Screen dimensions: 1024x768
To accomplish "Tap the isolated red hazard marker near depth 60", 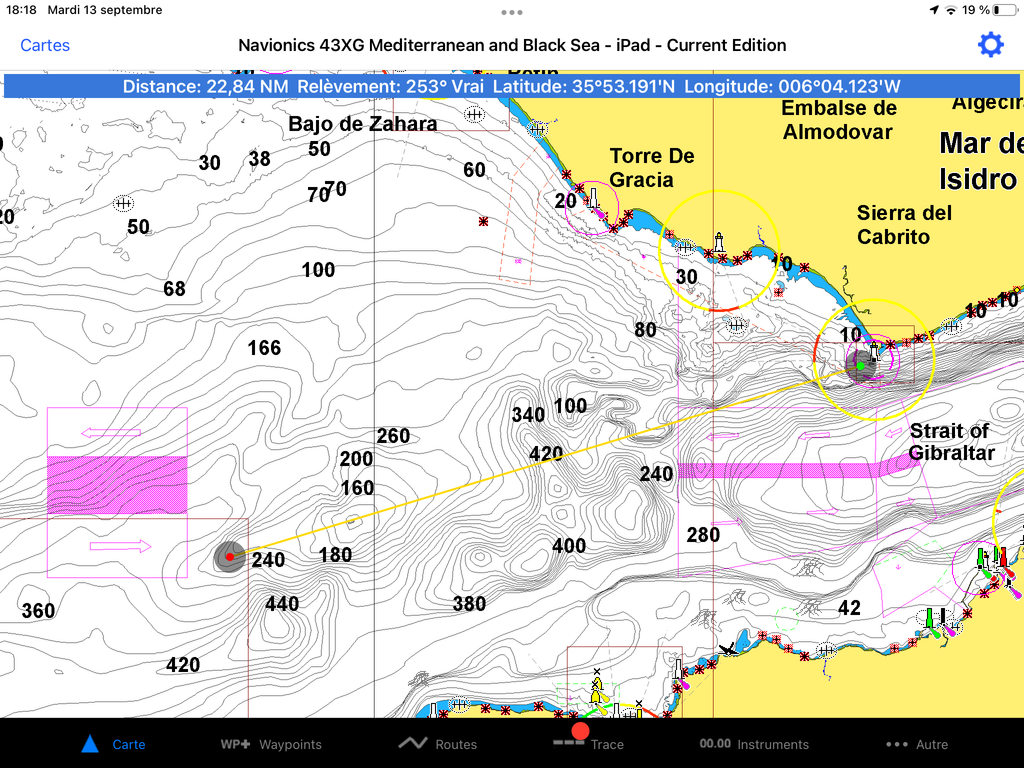I will [483, 221].
